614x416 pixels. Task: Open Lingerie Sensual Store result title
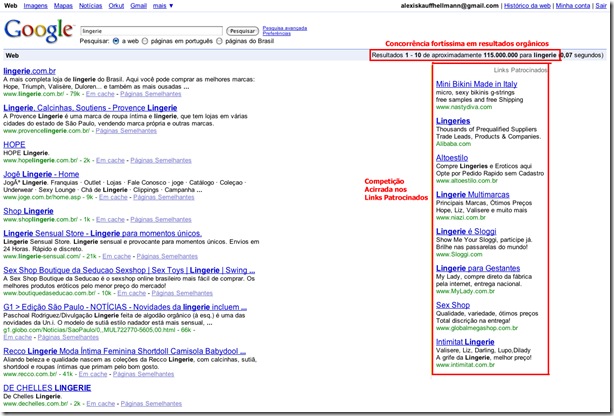[x=102, y=233]
